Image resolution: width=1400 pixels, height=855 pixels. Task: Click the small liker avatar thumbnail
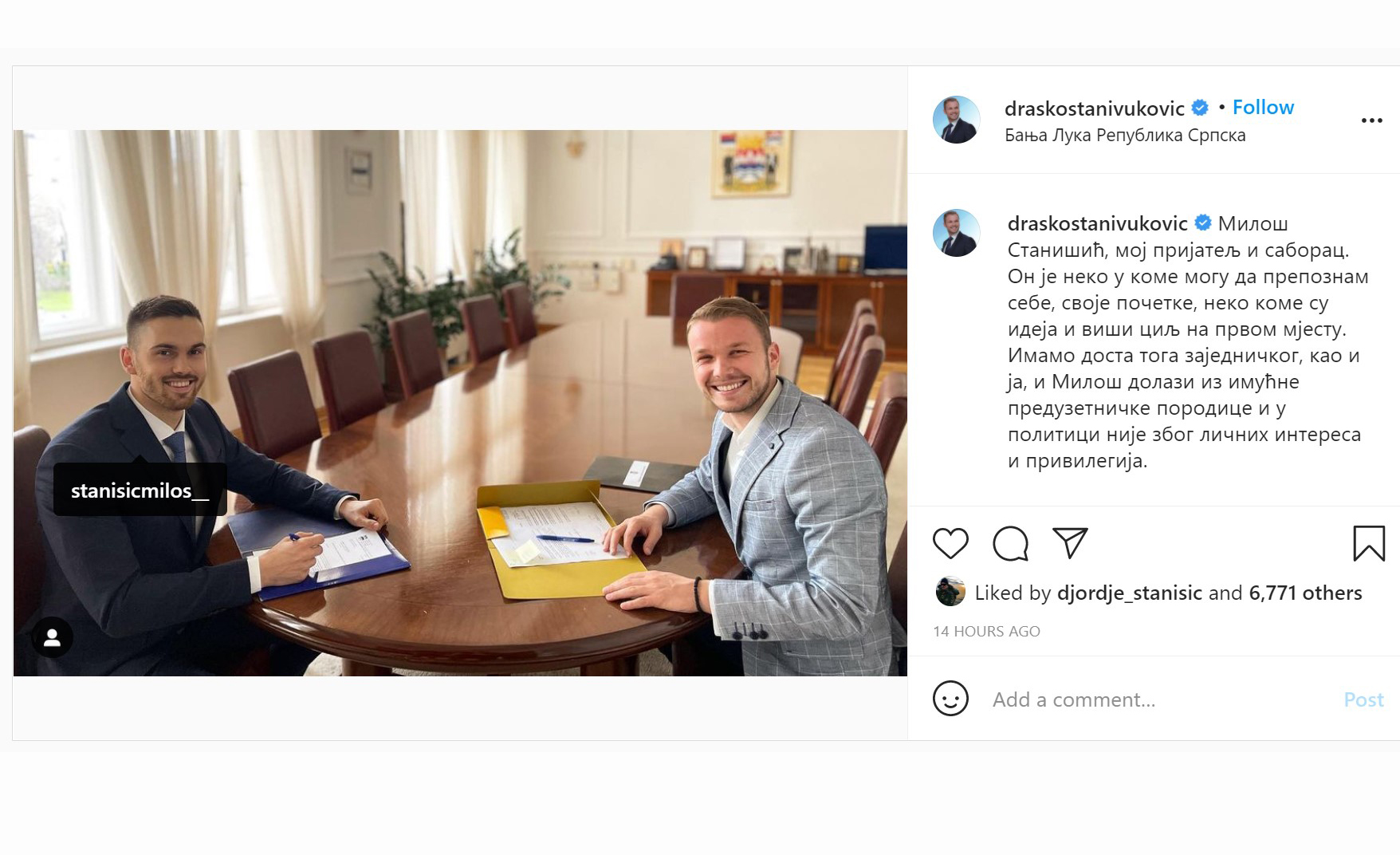950,592
